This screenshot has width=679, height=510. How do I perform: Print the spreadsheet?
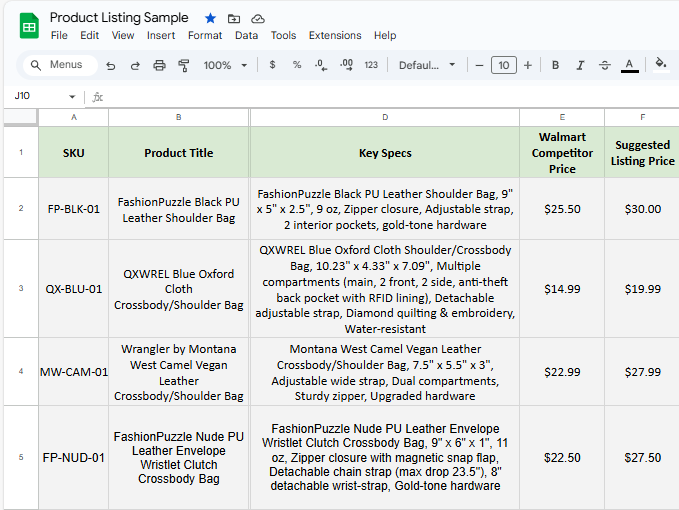[159, 65]
